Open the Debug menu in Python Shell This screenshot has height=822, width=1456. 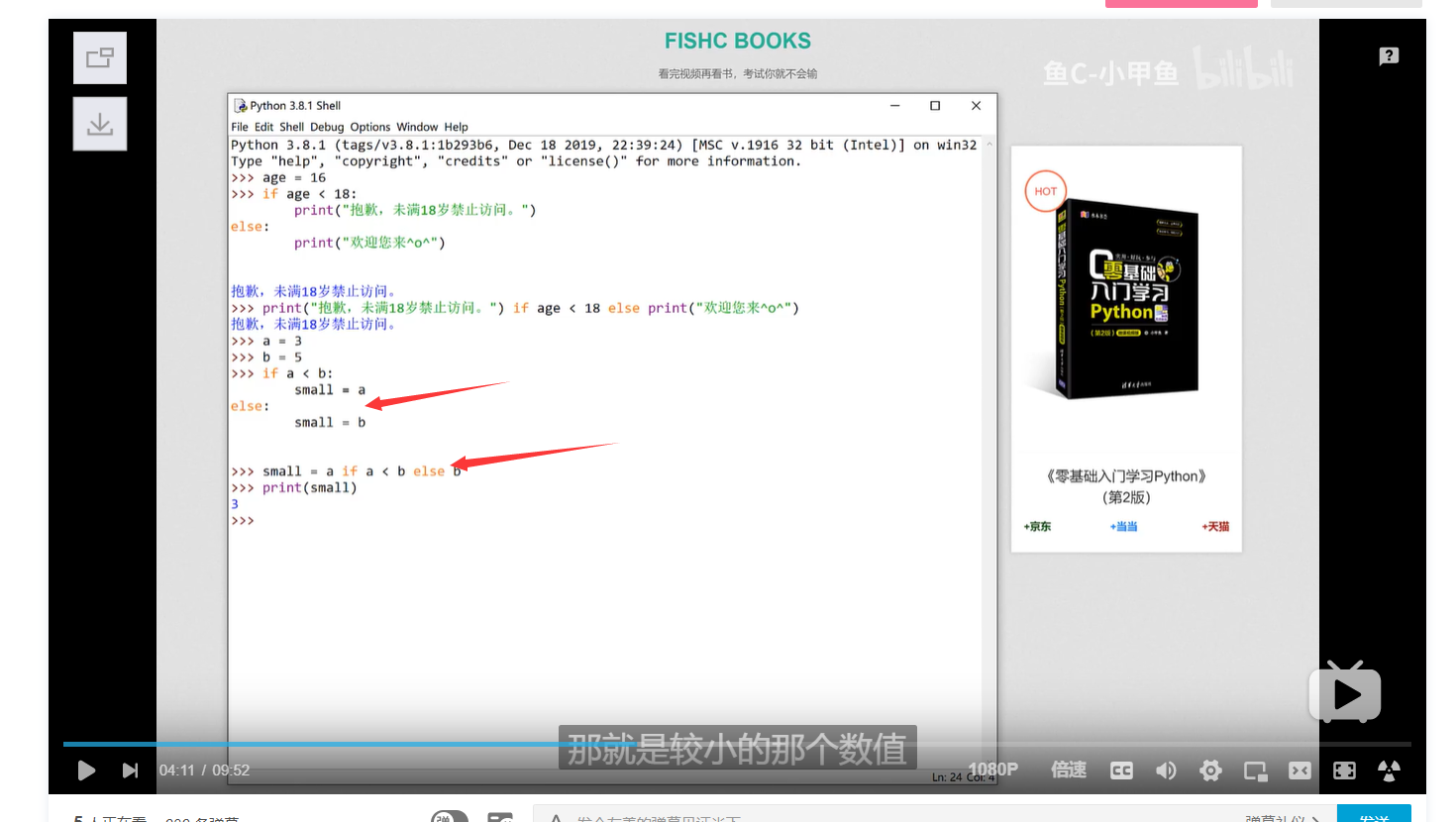click(x=327, y=127)
